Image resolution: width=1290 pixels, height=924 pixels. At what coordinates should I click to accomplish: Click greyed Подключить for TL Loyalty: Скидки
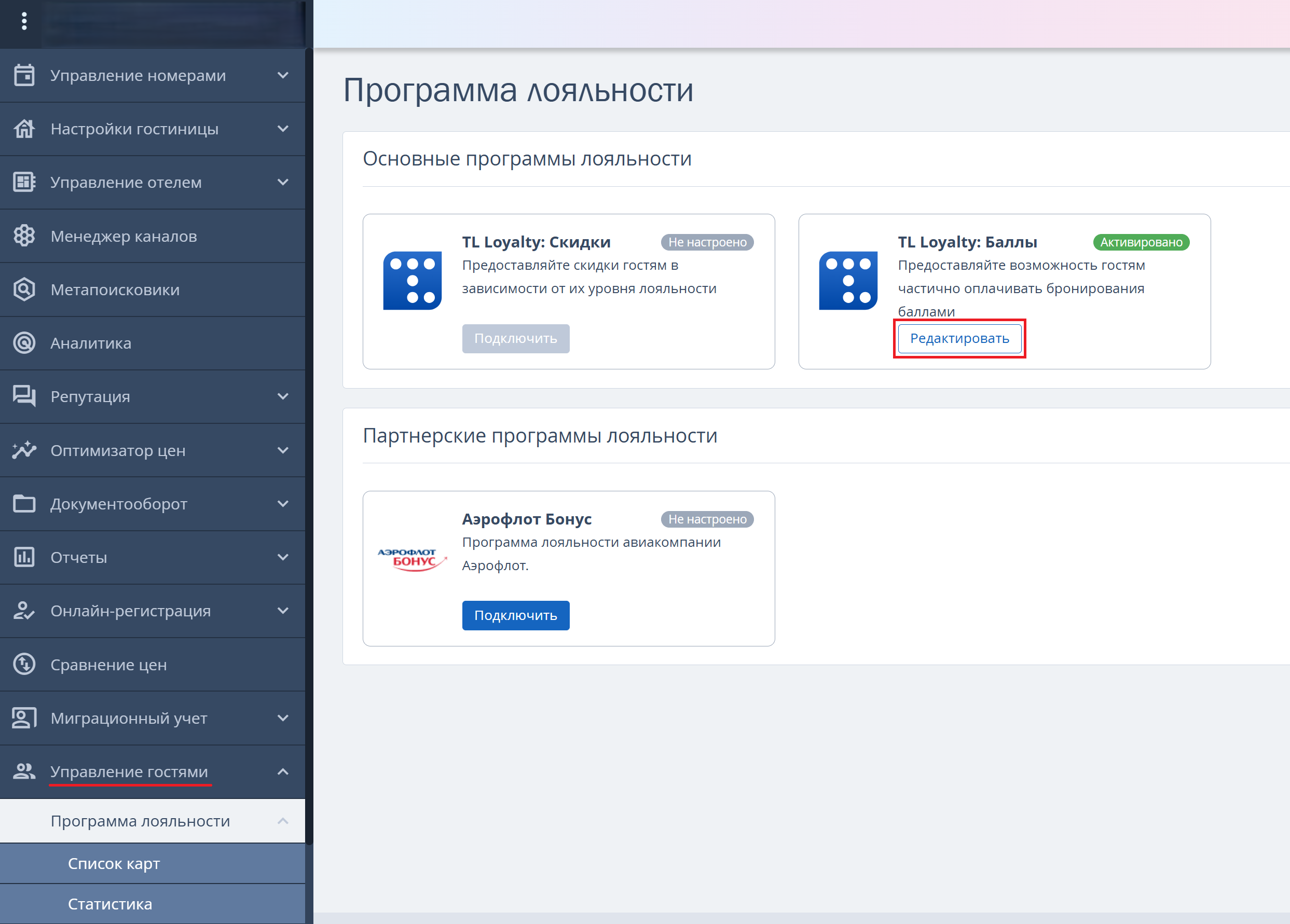(515, 338)
